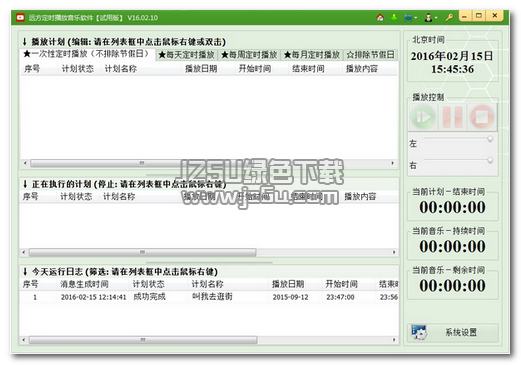The width and height of the screenshot is (521, 365).
Task: Open 系统设置 system settings button
Action: click(x=453, y=332)
